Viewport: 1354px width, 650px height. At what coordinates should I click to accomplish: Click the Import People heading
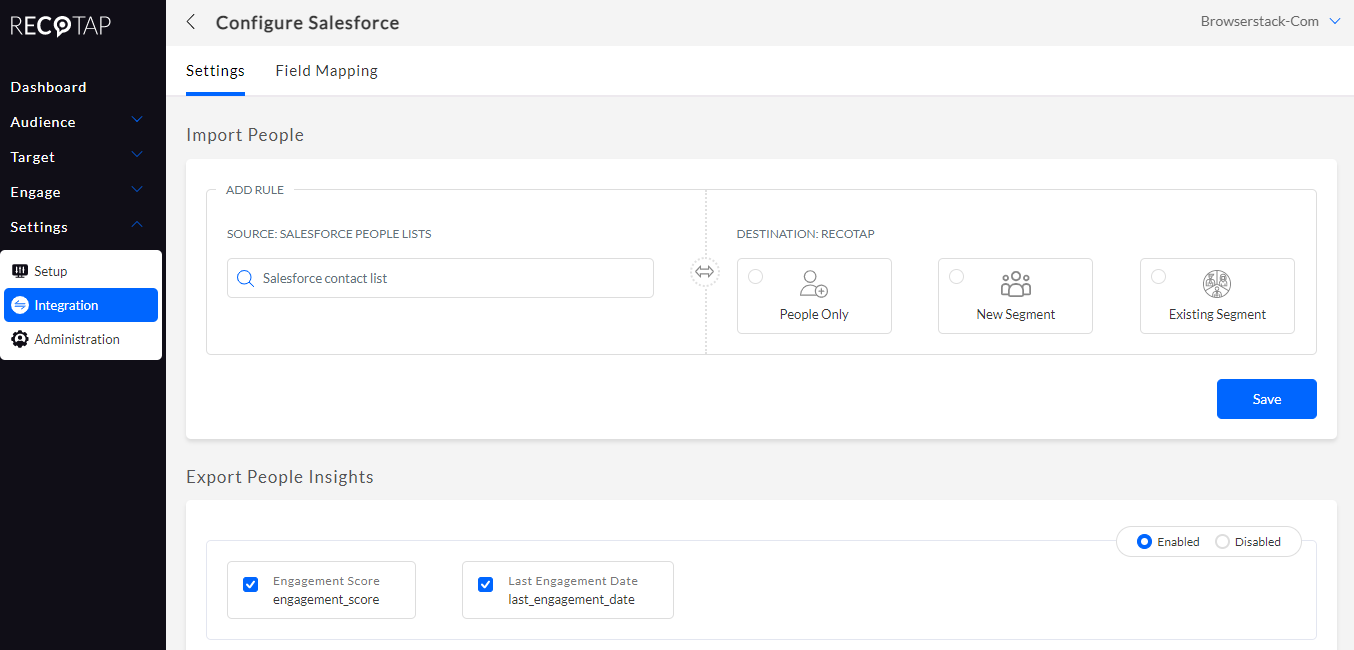coord(245,135)
